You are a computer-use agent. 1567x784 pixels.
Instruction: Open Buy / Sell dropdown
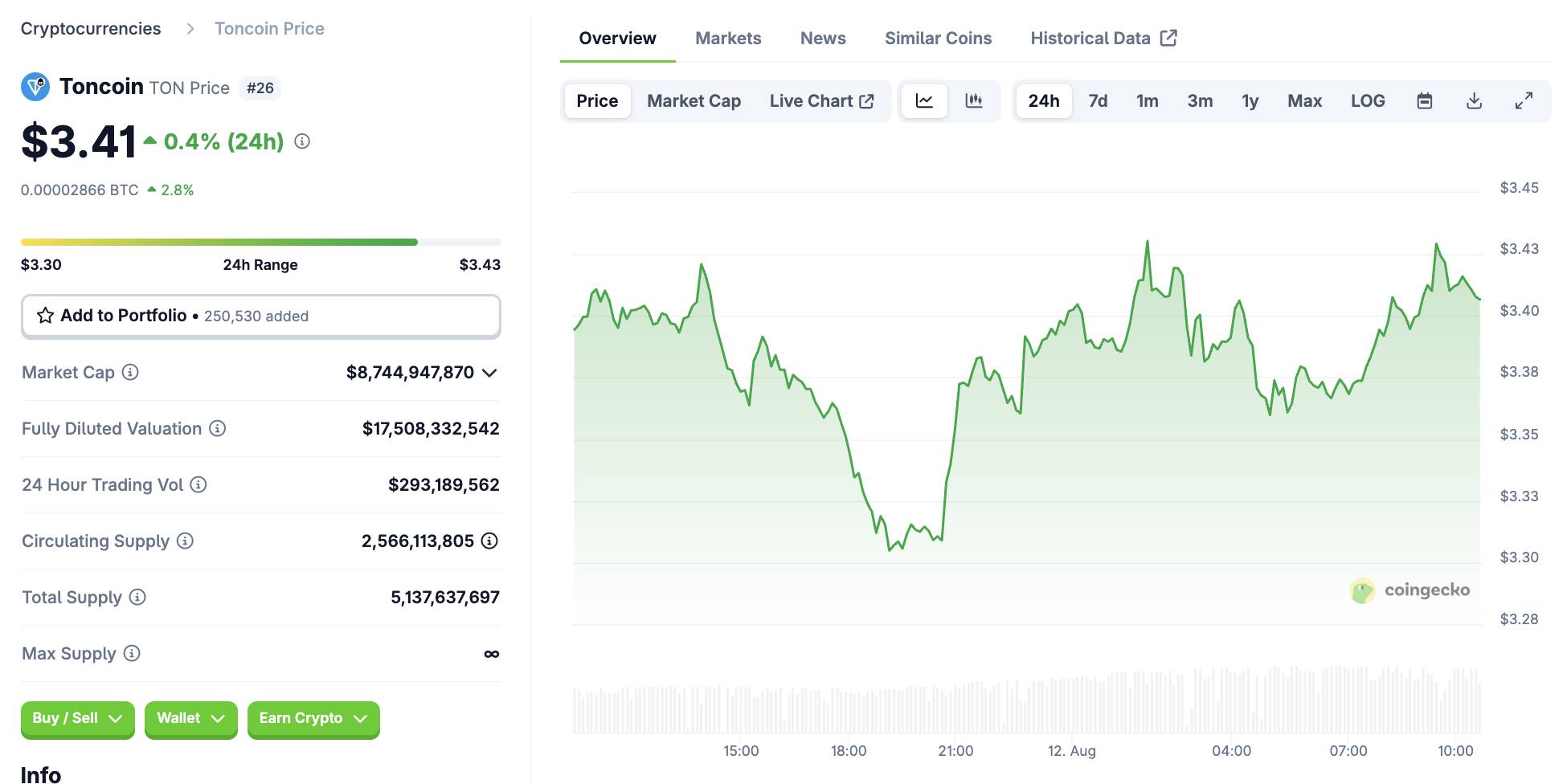(77, 718)
